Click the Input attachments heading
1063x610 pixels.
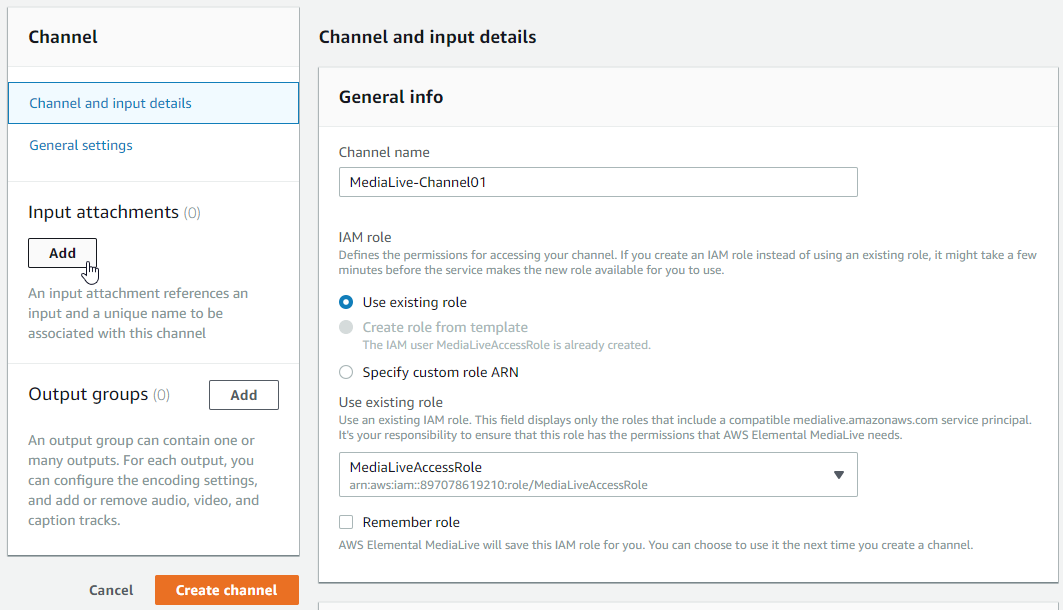pyautogui.click(x=103, y=212)
